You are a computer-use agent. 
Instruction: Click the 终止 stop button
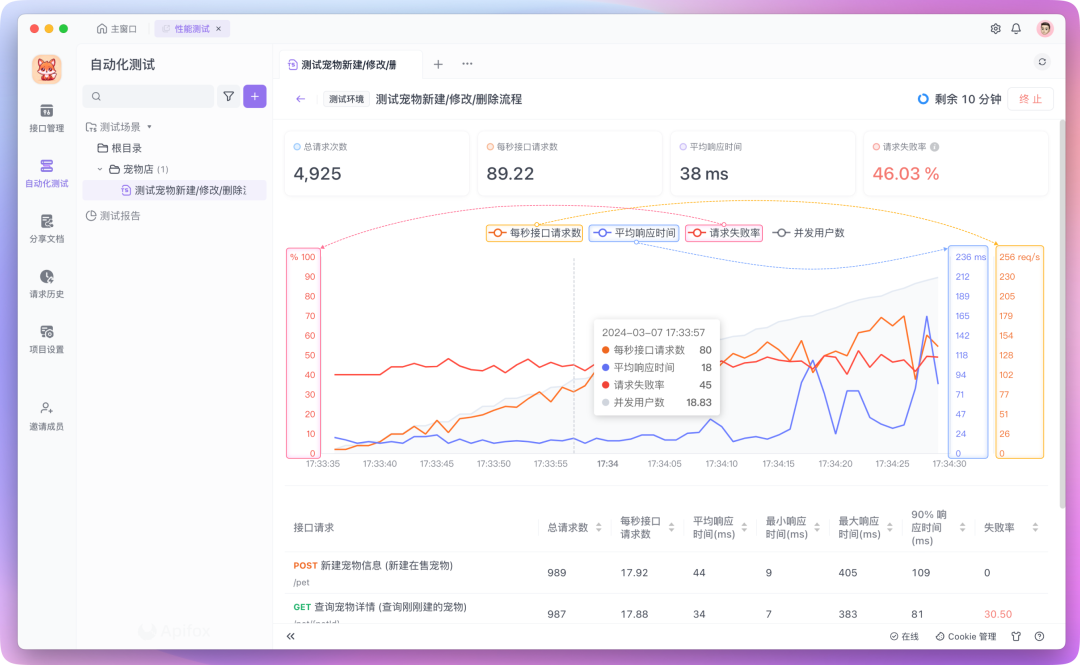coord(1030,99)
